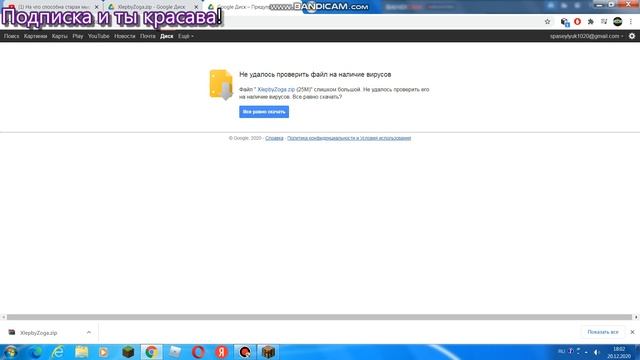Image resolution: width=640 pixels, height=360 pixels.
Task: Open Internet Explorer from the taskbar
Action: click(x=58, y=352)
